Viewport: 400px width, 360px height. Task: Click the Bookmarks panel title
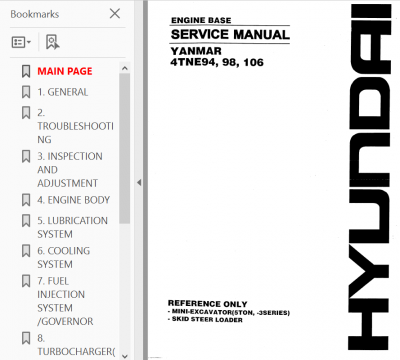point(35,14)
